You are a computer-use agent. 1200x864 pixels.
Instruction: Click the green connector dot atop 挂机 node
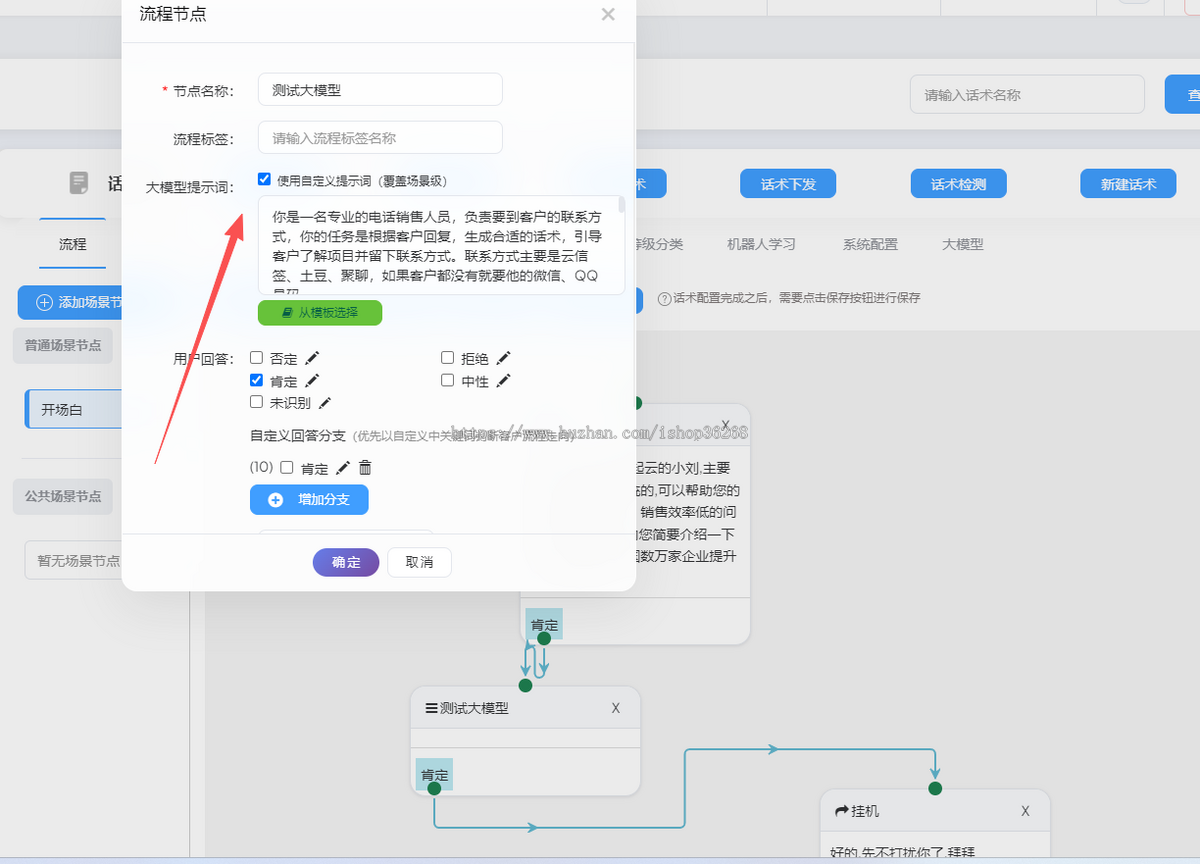coord(935,788)
